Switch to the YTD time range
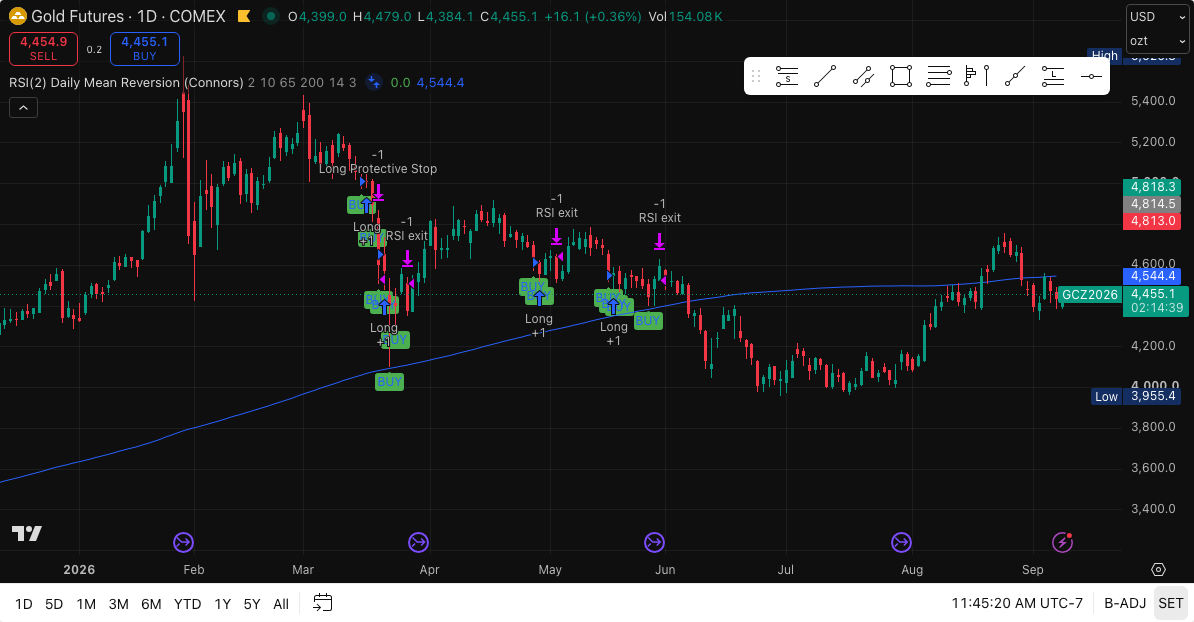Image resolution: width=1194 pixels, height=622 pixels. 187,604
